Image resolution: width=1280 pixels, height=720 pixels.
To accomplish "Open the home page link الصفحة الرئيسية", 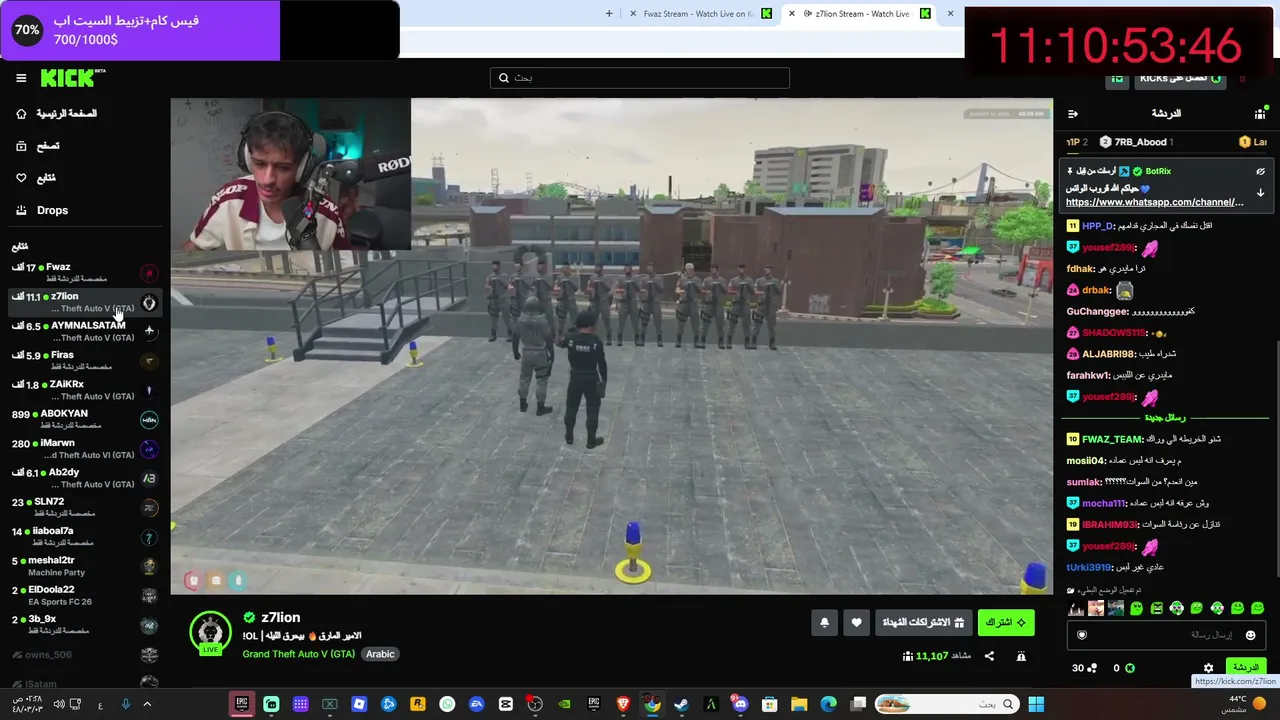I will coord(56,114).
